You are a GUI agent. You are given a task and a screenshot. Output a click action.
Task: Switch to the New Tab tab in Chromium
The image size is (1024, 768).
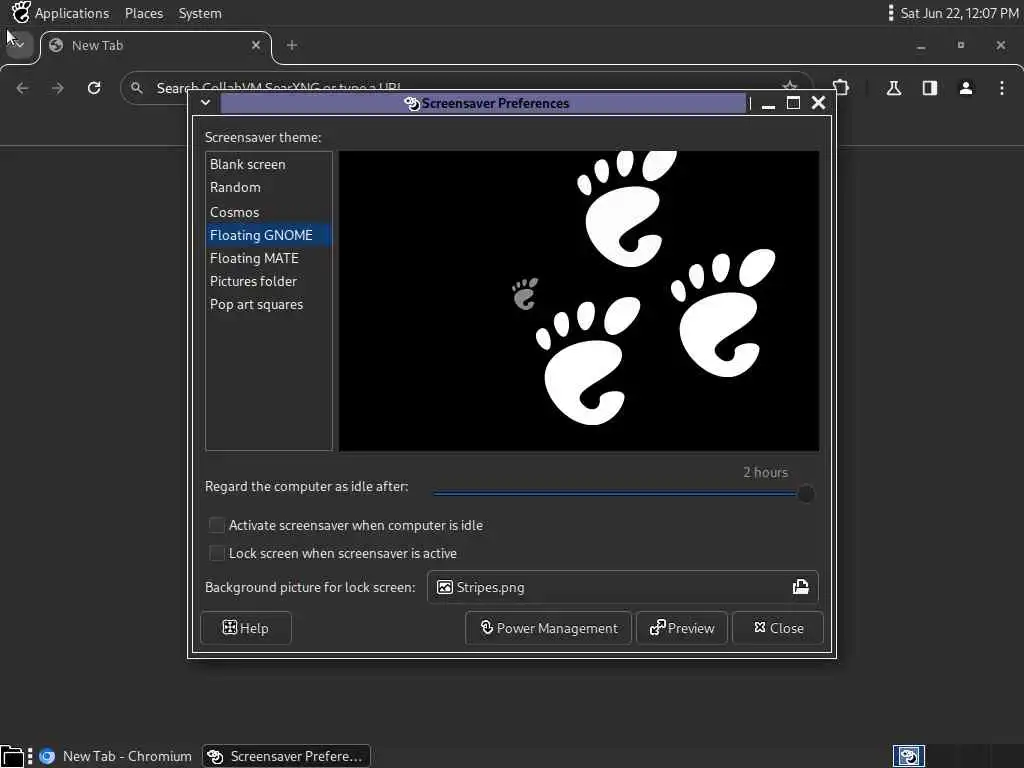pos(155,46)
